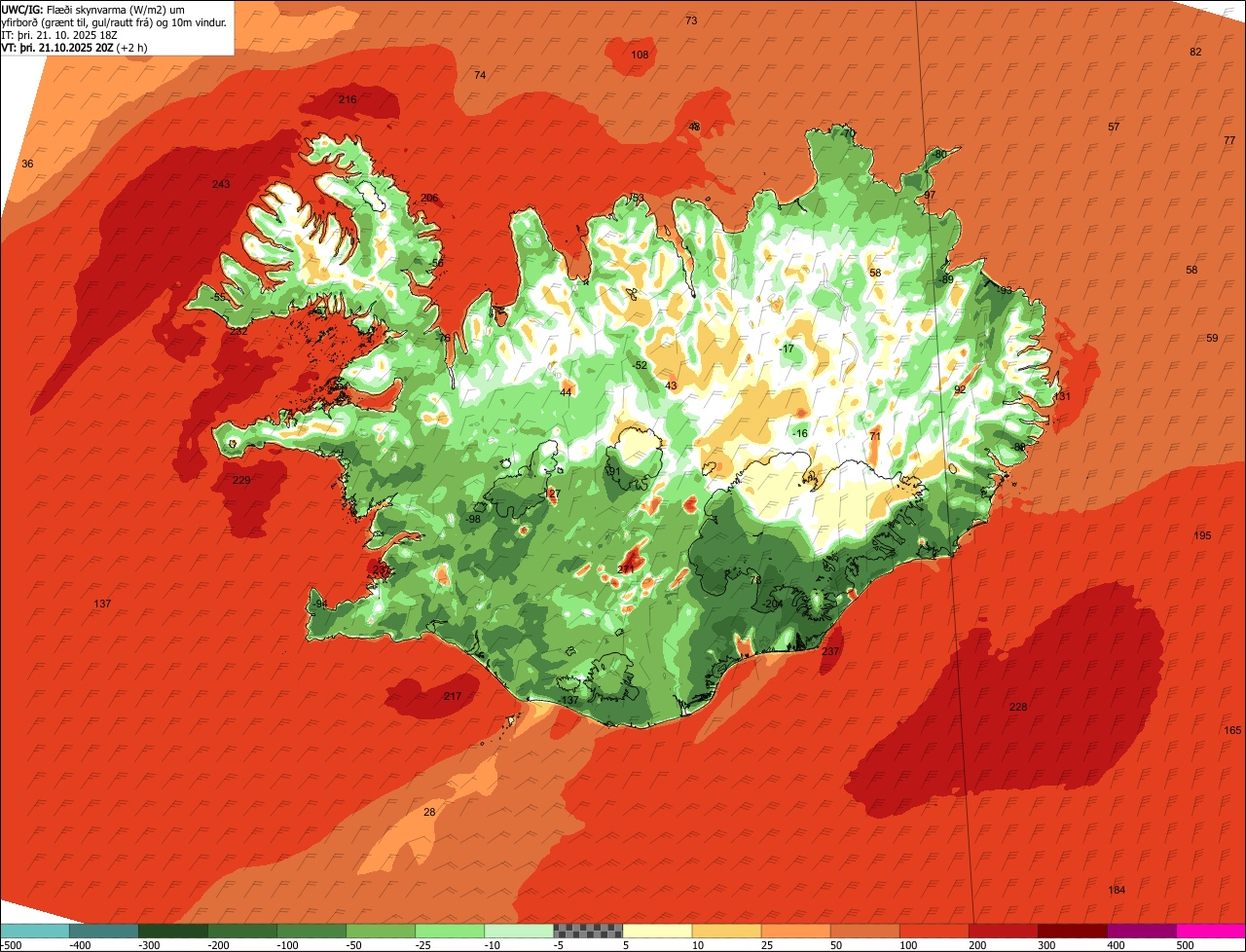
Task: Click the value 108 near the top of the map
Action: (640, 55)
